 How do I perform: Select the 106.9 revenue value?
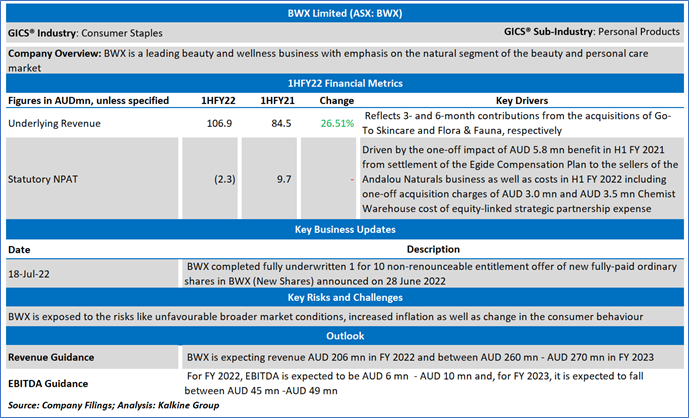[219, 124]
